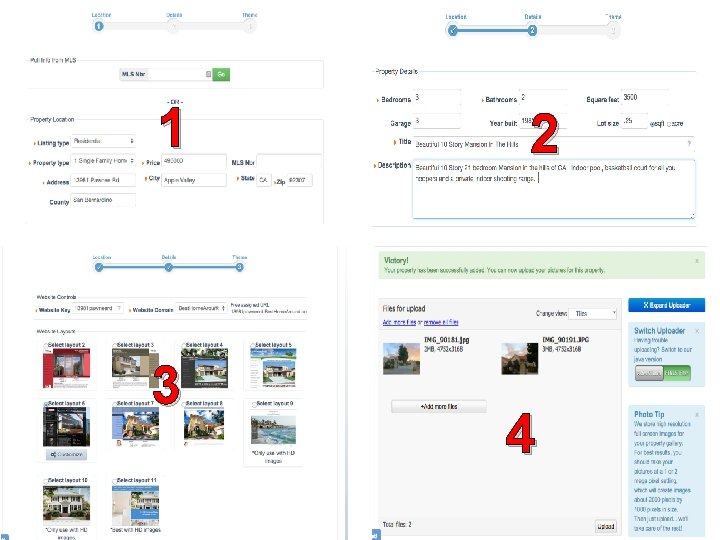This screenshot has width=720, height=540.
Task: Click the +Add more files button
Action: tap(439, 406)
